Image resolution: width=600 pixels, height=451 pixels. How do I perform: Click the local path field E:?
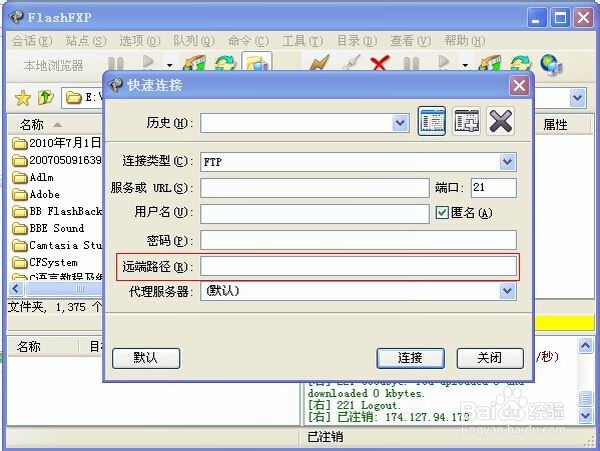pos(83,98)
